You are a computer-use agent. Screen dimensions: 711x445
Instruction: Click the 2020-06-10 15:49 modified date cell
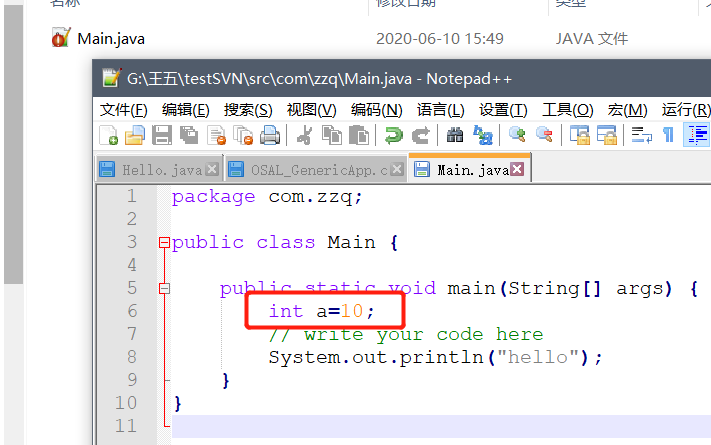click(x=440, y=39)
